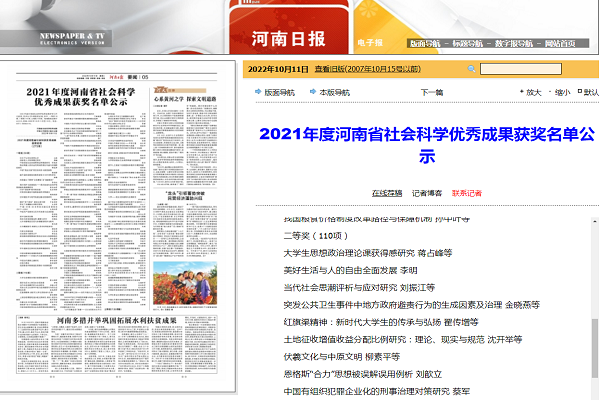Zoom in text with 放大
This screenshot has width=600, height=400.
pyautogui.click(x=530, y=92)
